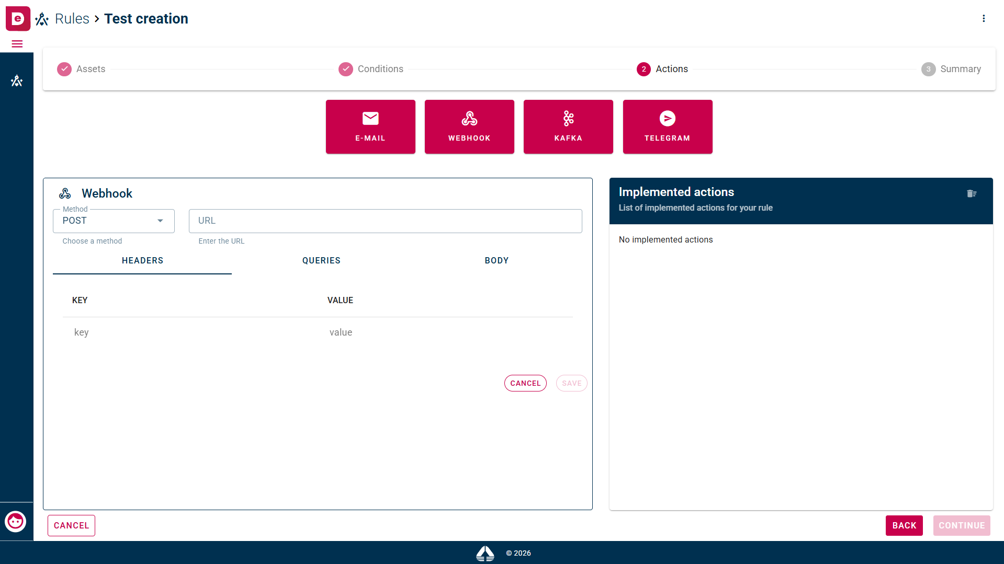This screenshot has width=1004, height=564.
Task: Click the VALUE column header
Action: [340, 300]
